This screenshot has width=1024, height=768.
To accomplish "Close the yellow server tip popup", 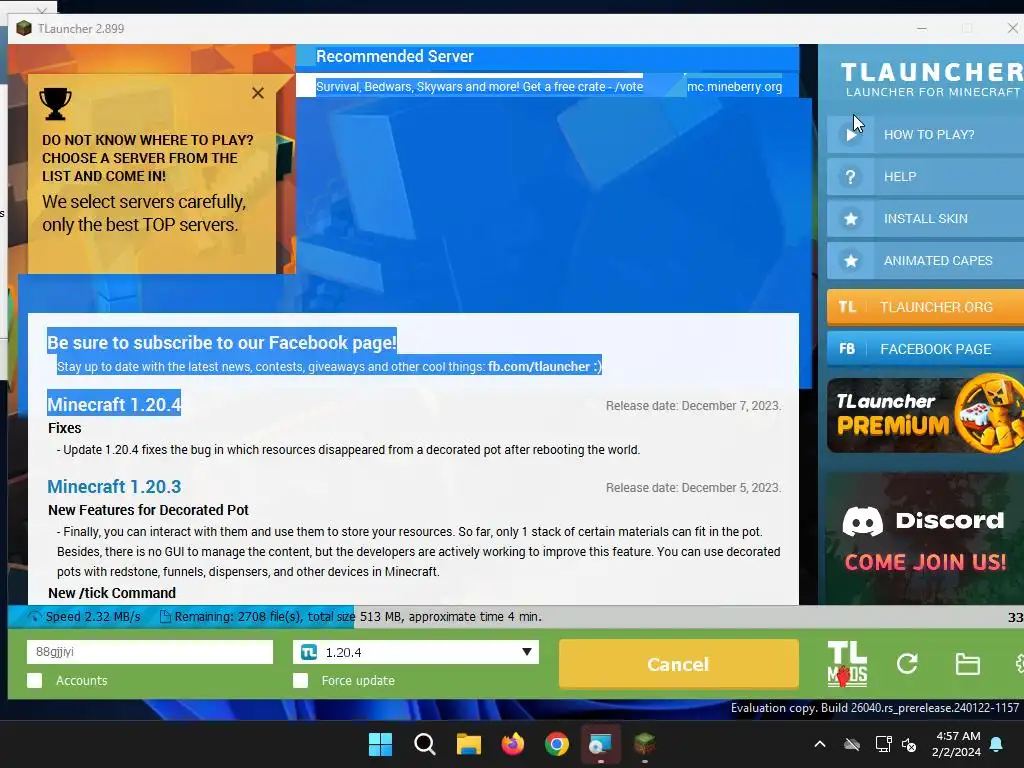I will point(258,93).
